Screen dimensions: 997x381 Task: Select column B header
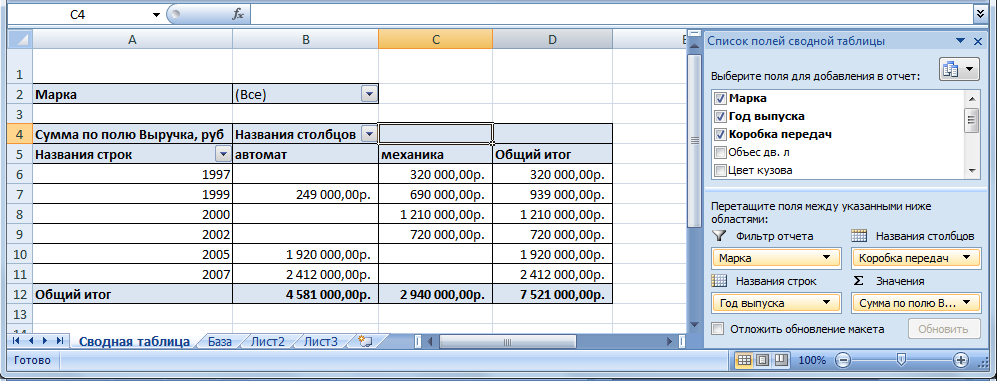coord(305,39)
